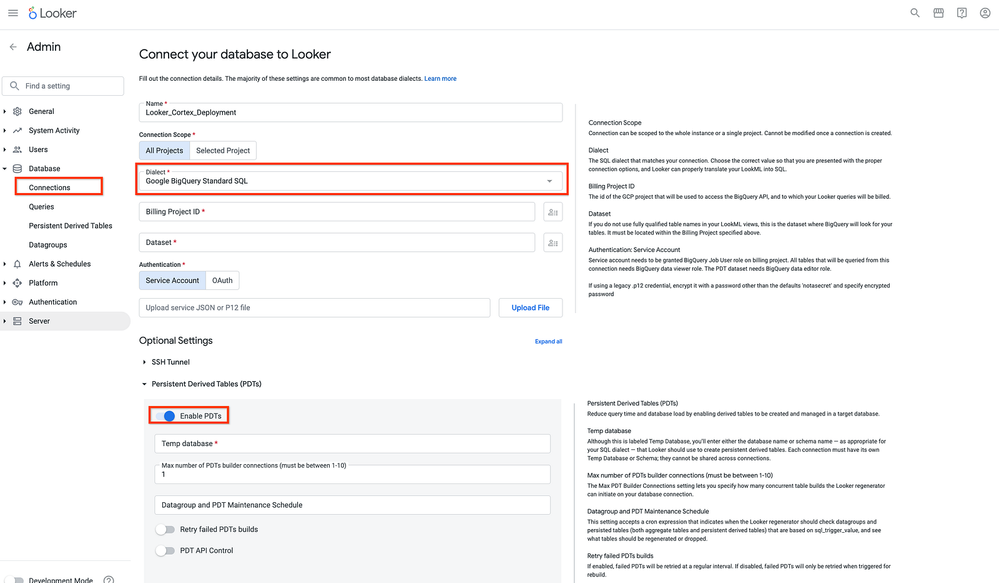The image size is (999, 583).
Task: Choose Selected Project connection scope
Action: [223, 150]
